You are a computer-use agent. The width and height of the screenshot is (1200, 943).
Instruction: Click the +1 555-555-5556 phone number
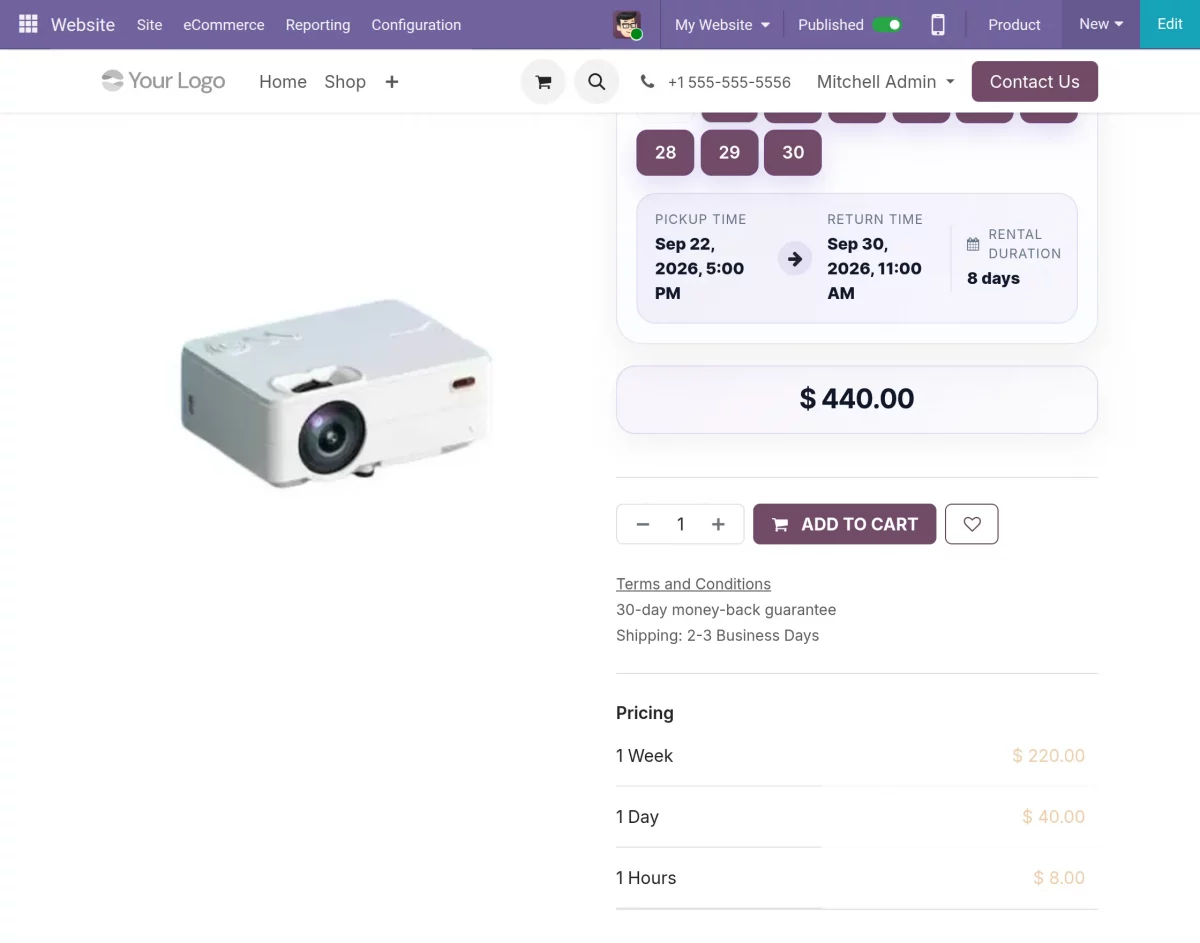pyautogui.click(x=729, y=82)
